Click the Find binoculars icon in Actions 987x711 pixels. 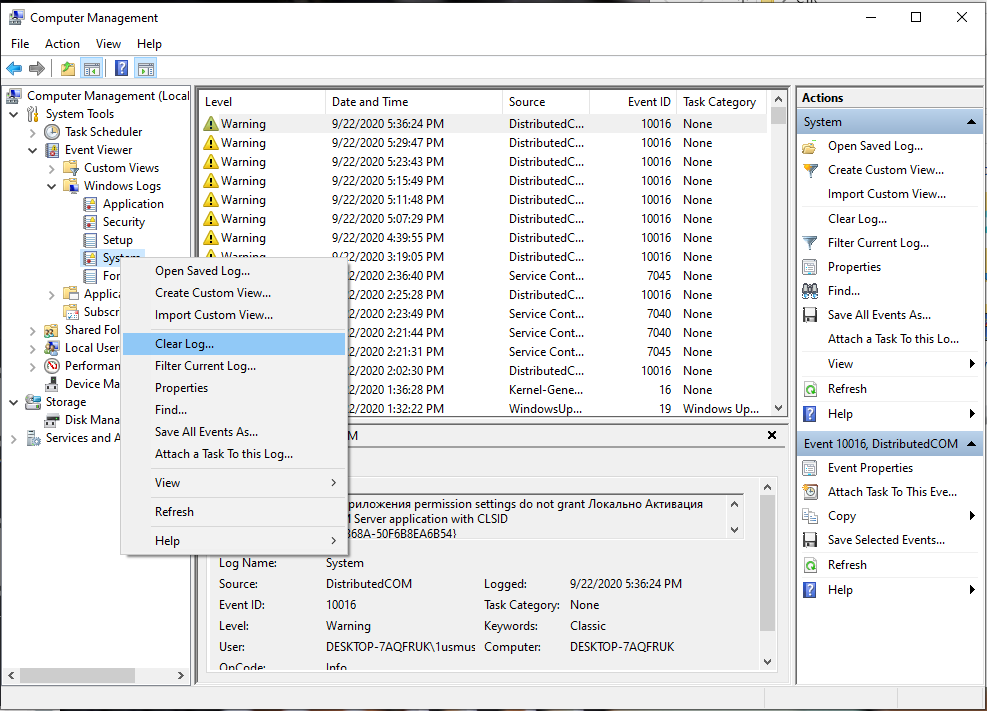point(810,291)
